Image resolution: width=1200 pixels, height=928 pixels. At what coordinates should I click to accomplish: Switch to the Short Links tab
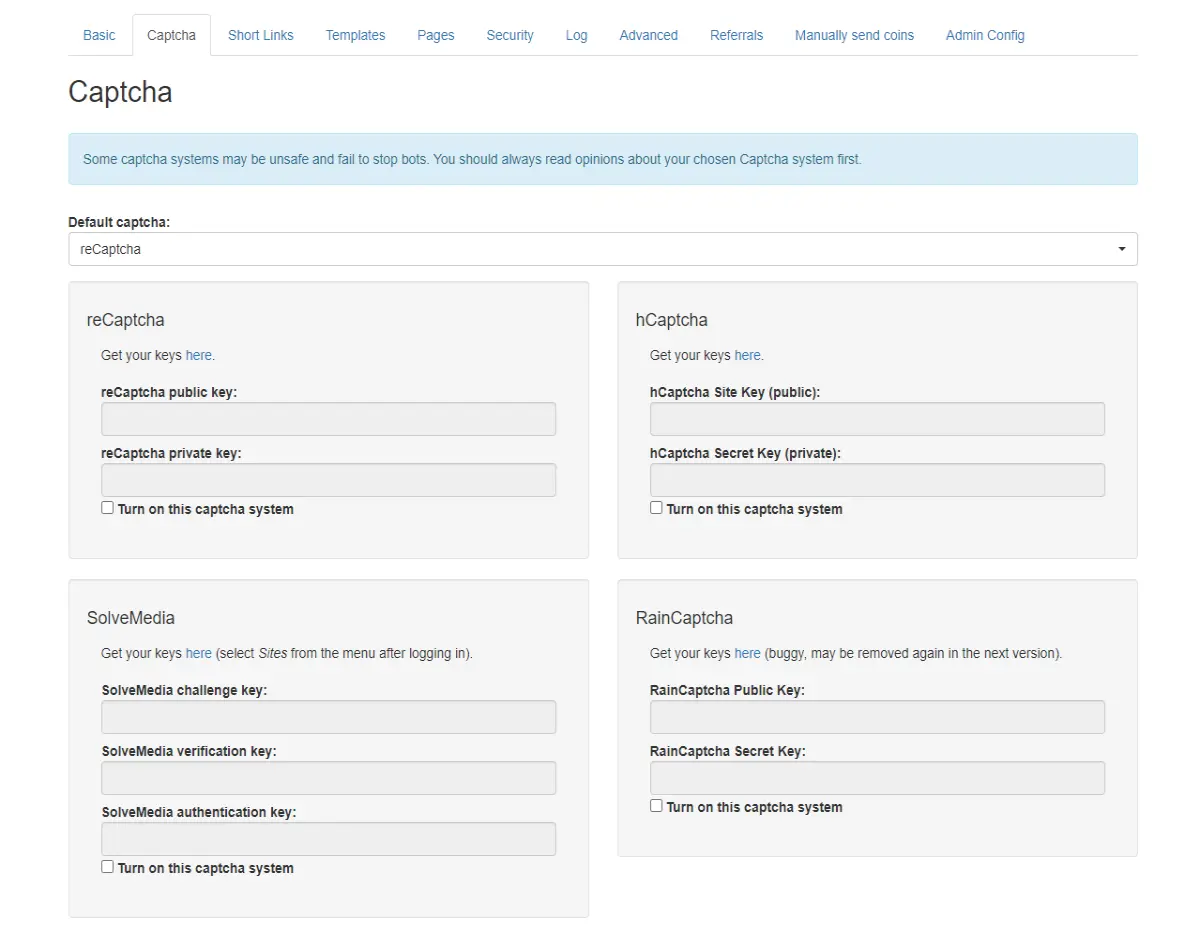point(261,35)
